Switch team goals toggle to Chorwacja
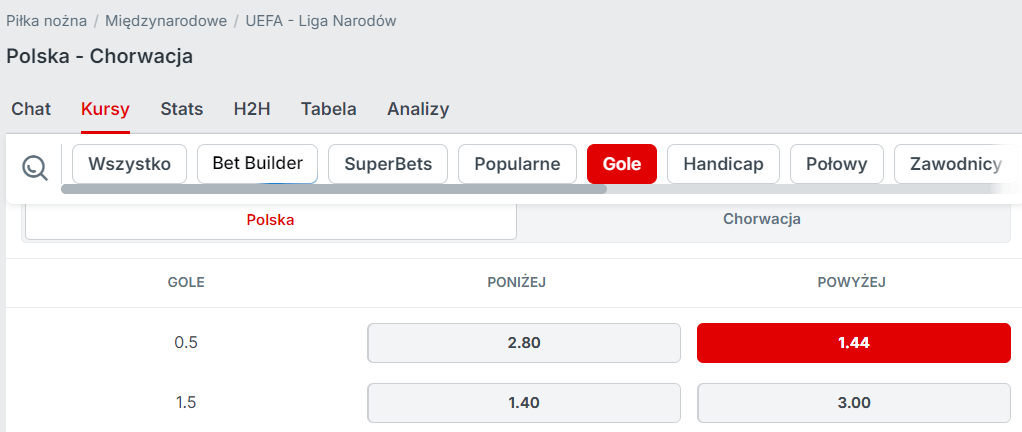The height and width of the screenshot is (432, 1022). 762,219
